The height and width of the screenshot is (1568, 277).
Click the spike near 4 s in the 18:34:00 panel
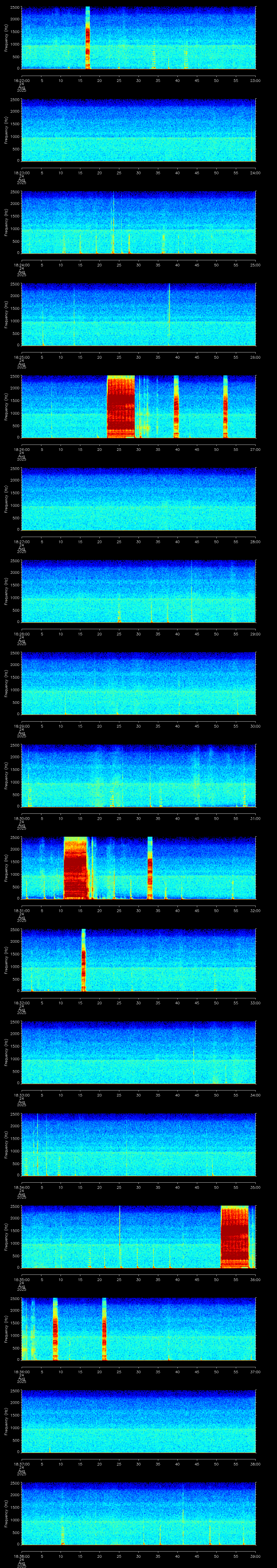pyautogui.click(x=38, y=1144)
